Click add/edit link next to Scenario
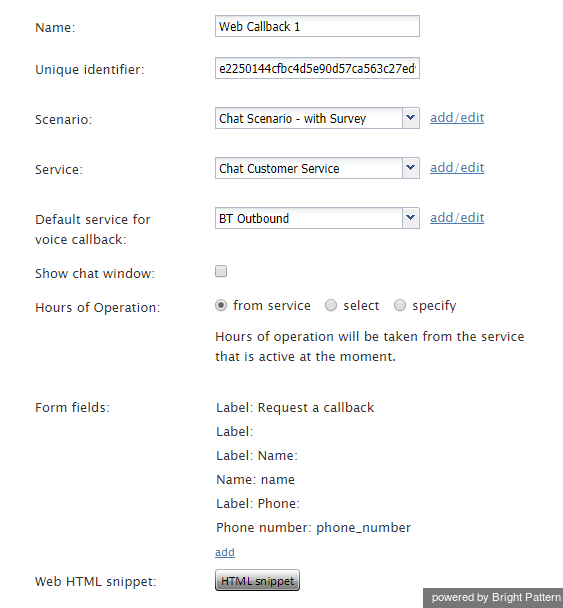563x608 pixels. tap(457, 117)
